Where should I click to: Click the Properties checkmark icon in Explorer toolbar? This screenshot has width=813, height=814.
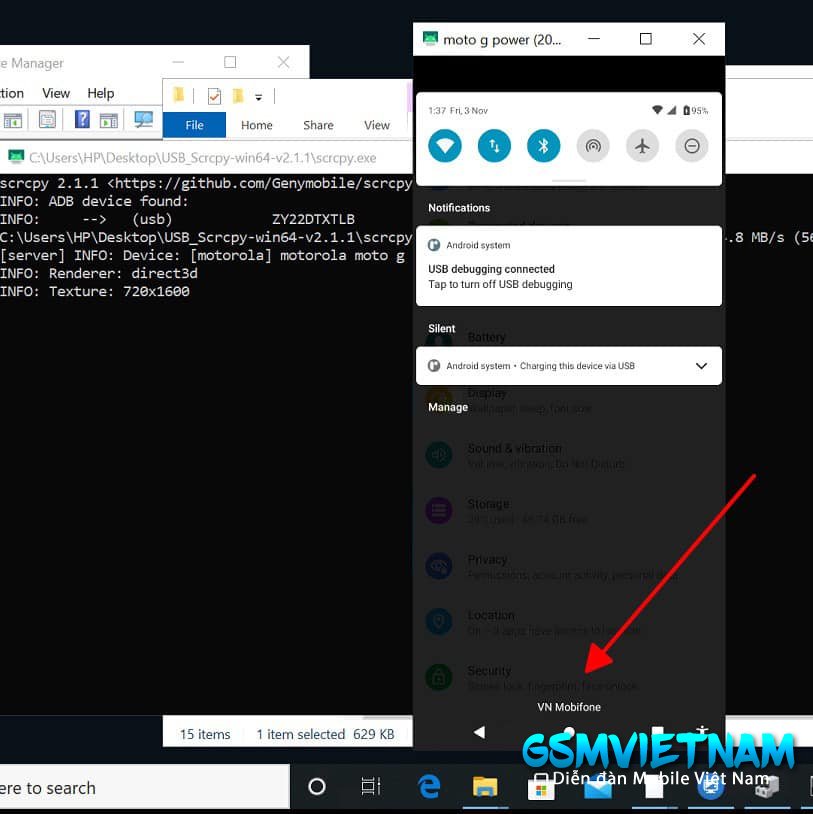[x=214, y=96]
